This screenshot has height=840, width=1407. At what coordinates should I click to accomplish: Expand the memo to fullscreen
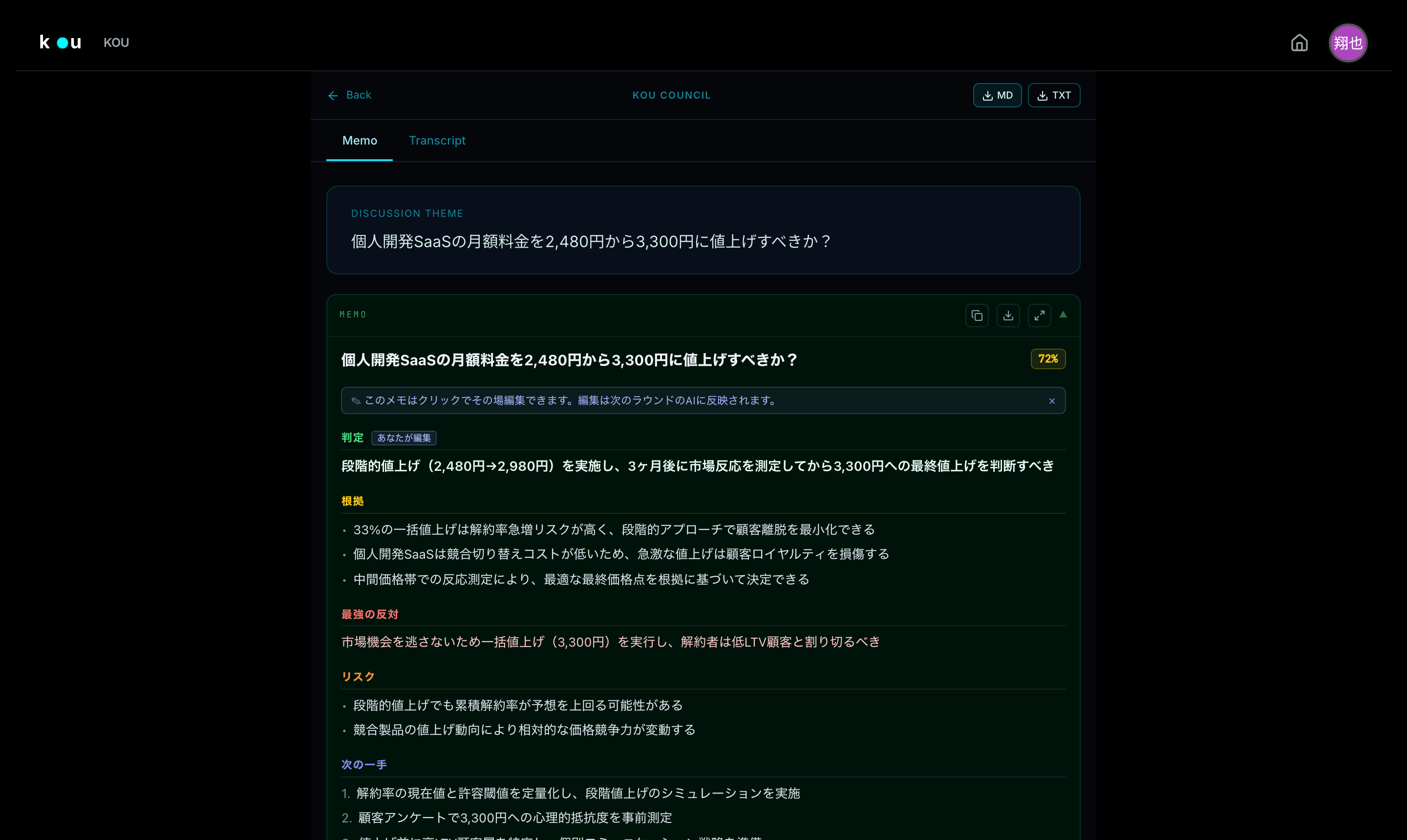[x=1039, y=315]
